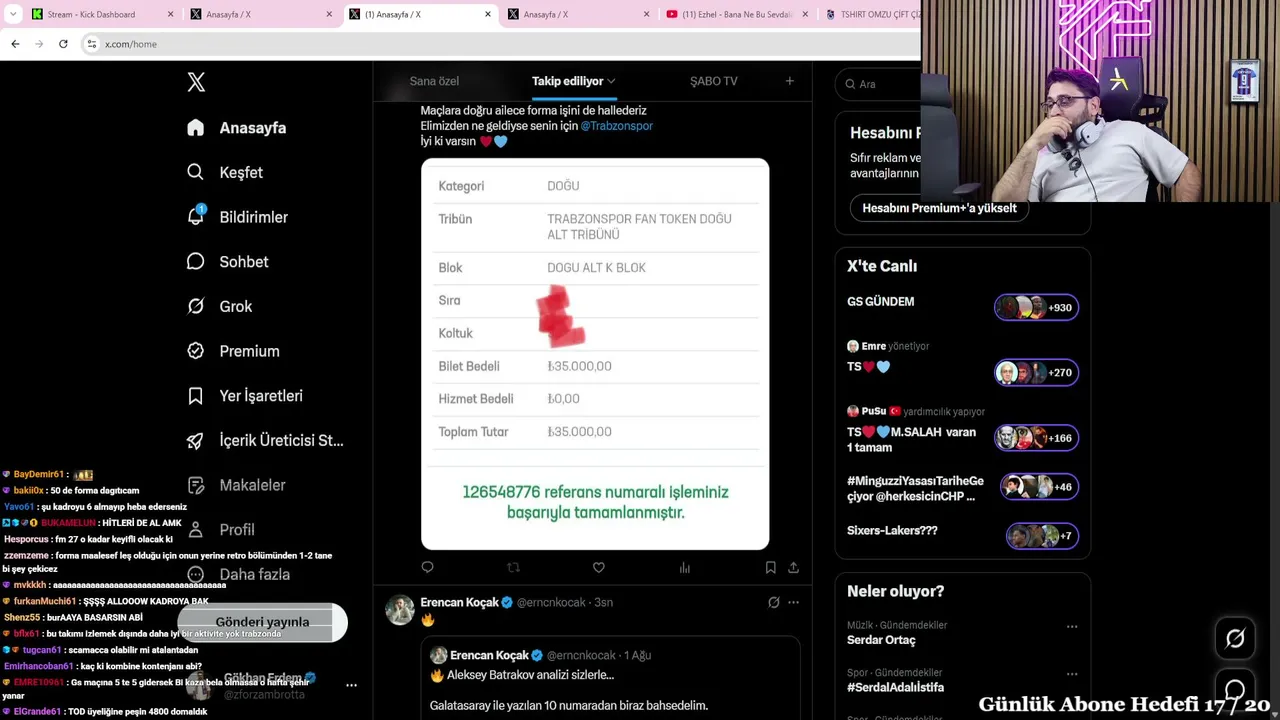Screen dimensions: 1280x720
Task: Close the Ezhel YouTube browser tab
Action: tap(805, 14)
